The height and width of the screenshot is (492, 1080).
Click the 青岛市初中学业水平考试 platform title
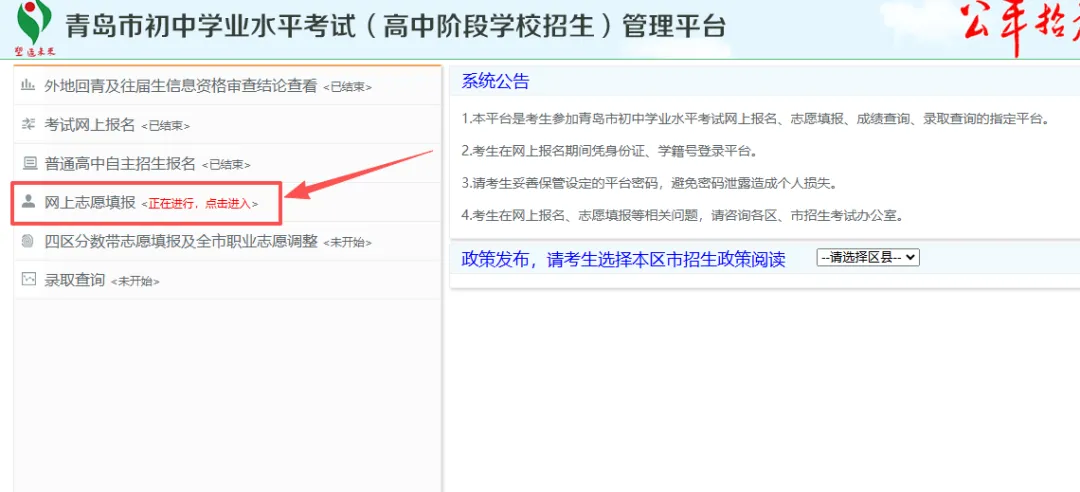tap(395, 27)
